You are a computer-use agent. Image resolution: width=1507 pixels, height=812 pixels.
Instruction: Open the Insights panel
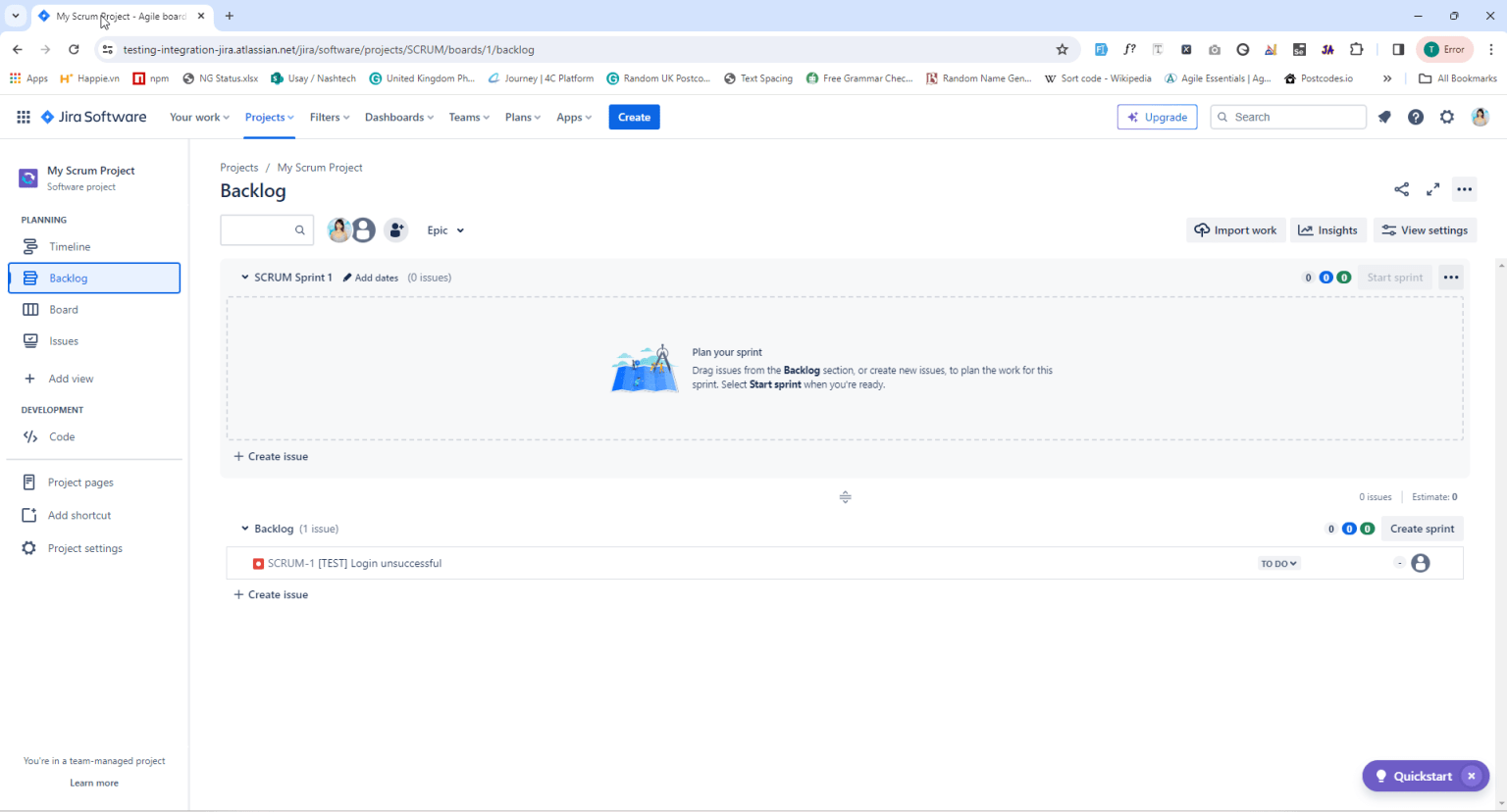click(x=1327, y=229)
